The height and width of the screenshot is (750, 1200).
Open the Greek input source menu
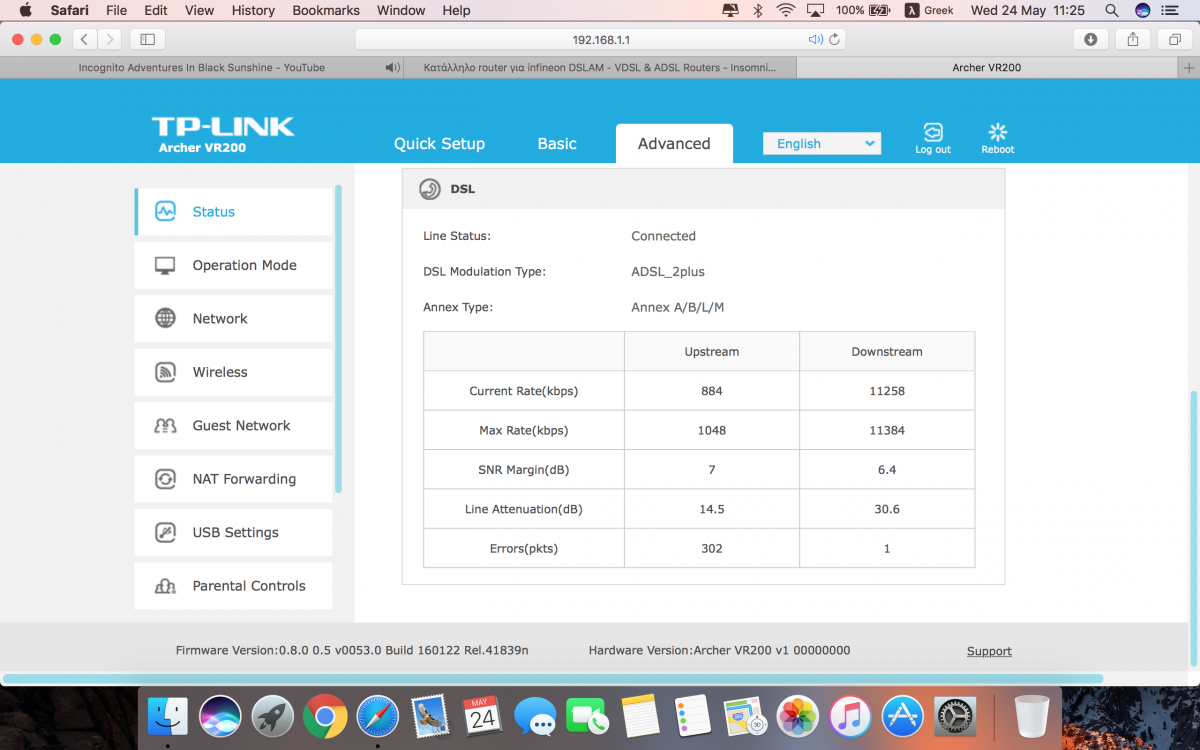(929, 10)
